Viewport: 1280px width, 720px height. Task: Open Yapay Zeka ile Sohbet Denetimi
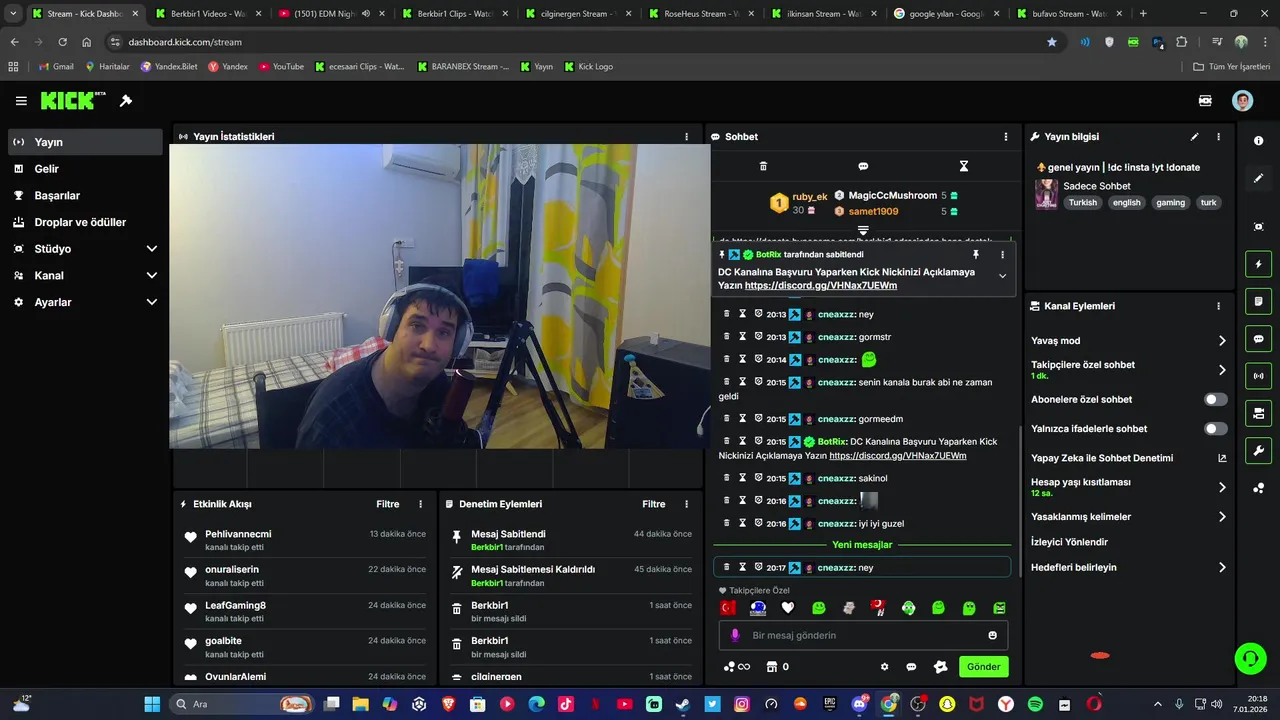point(1128,458)
